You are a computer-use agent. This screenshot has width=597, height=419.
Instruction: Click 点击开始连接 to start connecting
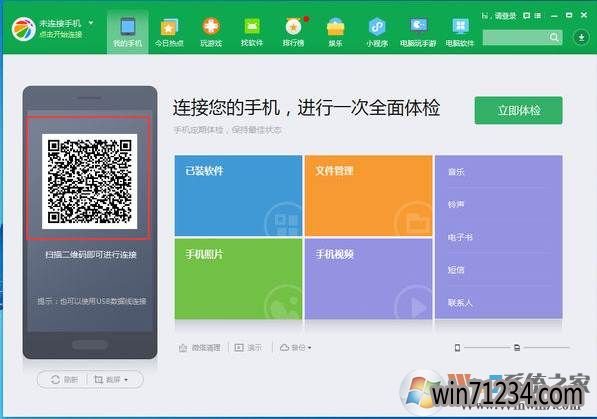(x=61, y=35)
